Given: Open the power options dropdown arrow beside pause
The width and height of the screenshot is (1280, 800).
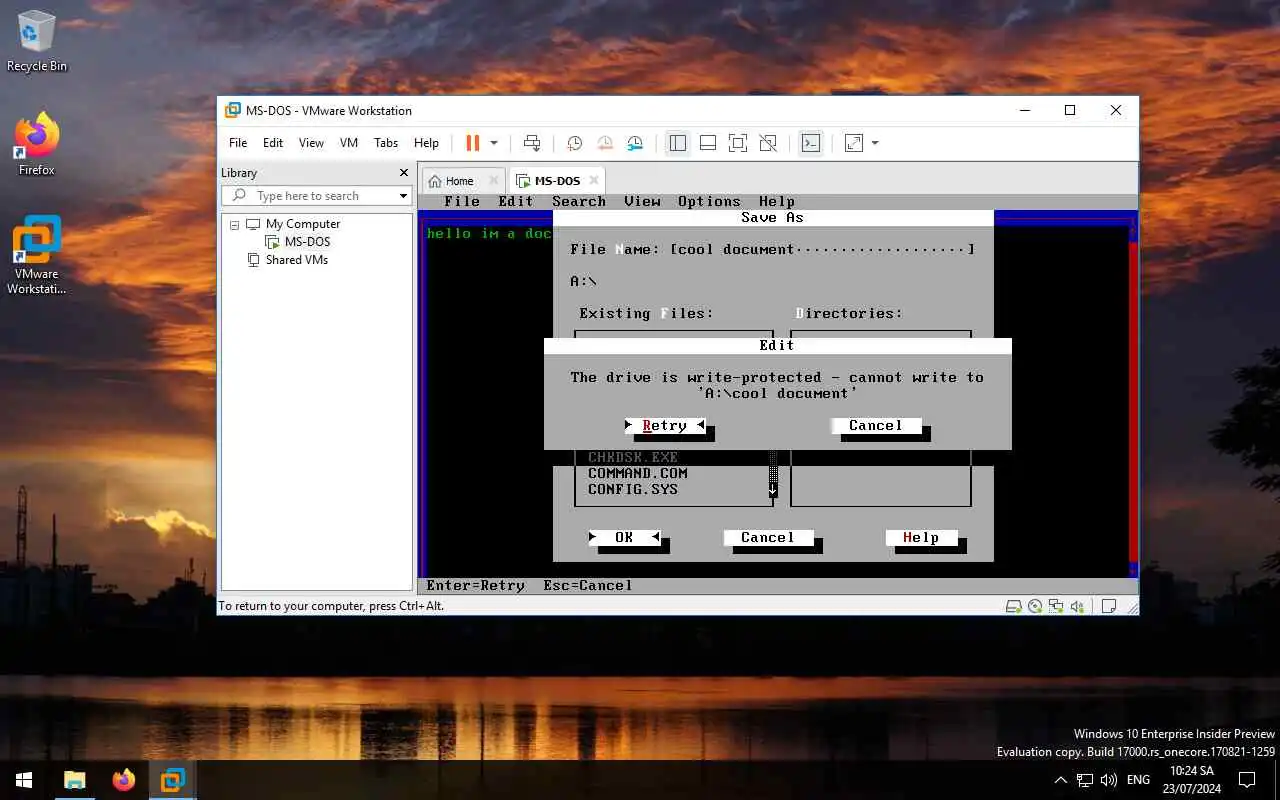Looking at the screenshot, I should [x=493, y=143].
